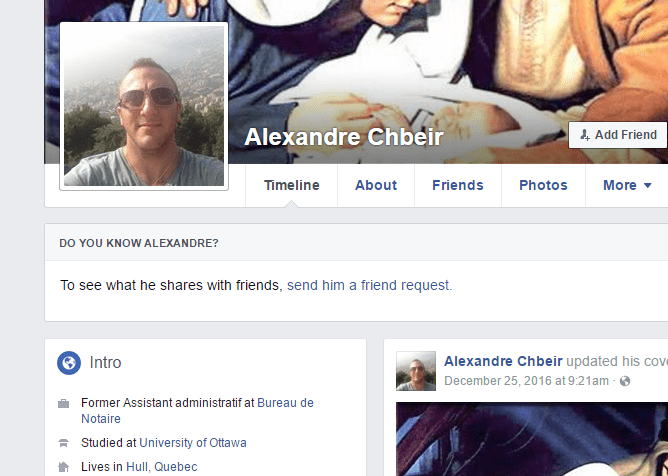
Task: Click the Add Friend button
Action: coord(618,135)
